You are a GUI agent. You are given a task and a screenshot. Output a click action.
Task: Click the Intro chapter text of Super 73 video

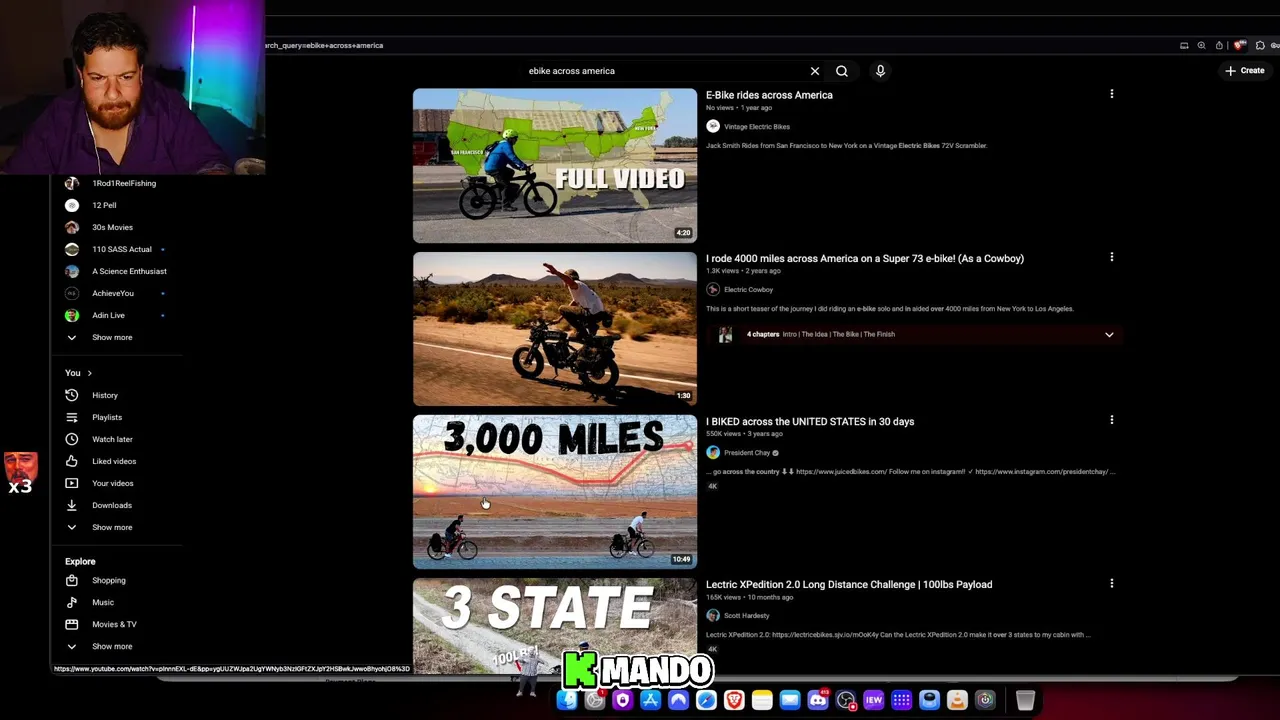(790, 335)
